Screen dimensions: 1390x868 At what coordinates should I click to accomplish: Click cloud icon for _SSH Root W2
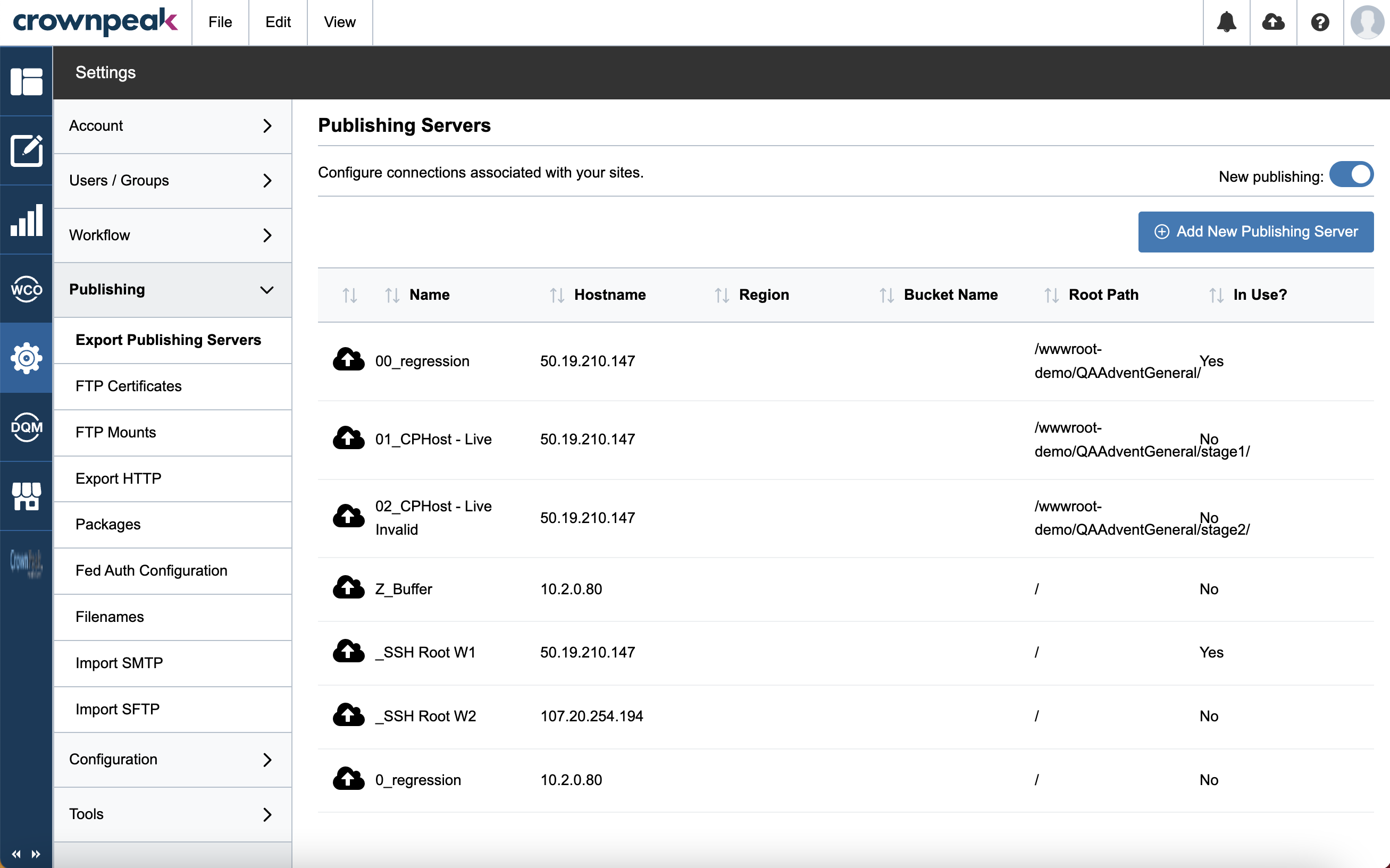point(348,715)
